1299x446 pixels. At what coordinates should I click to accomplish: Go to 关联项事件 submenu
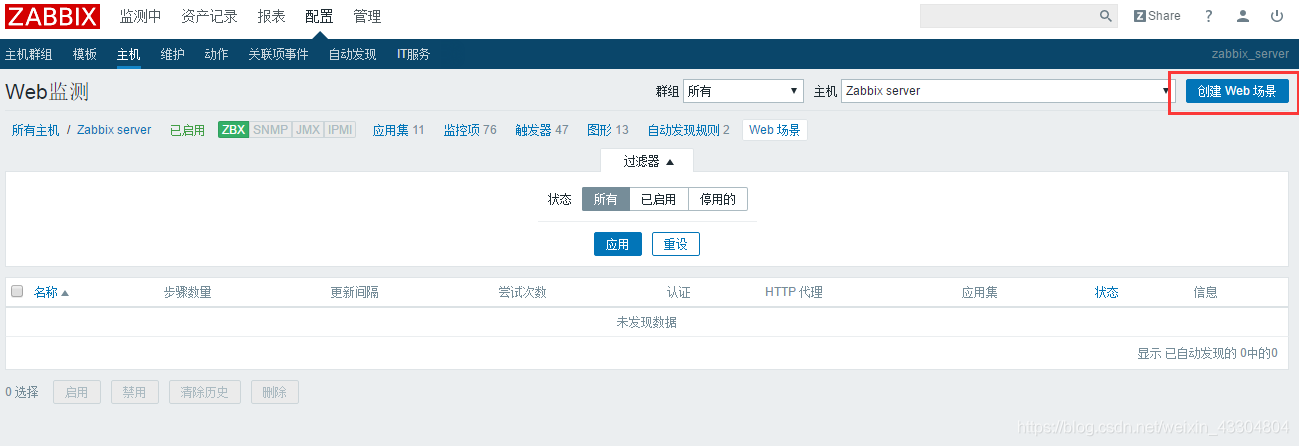[278, 54]
